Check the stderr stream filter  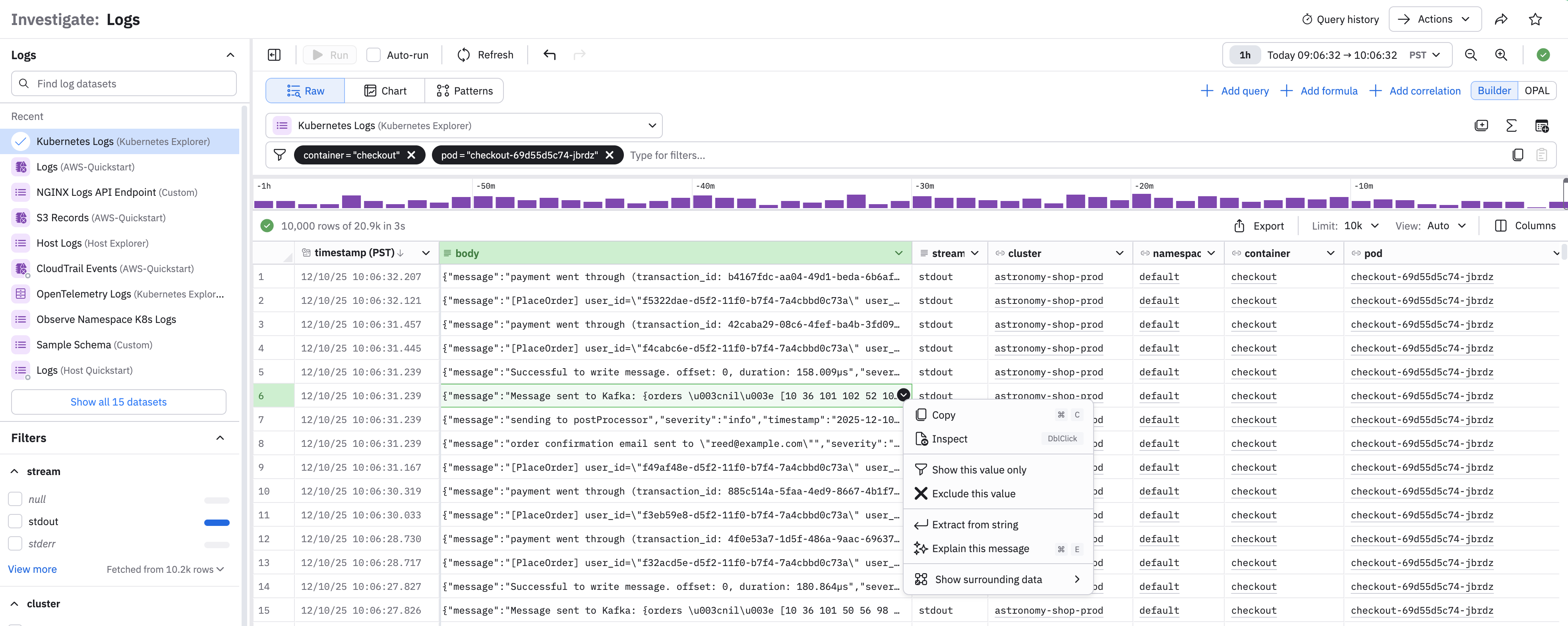(x=15, y=543)
